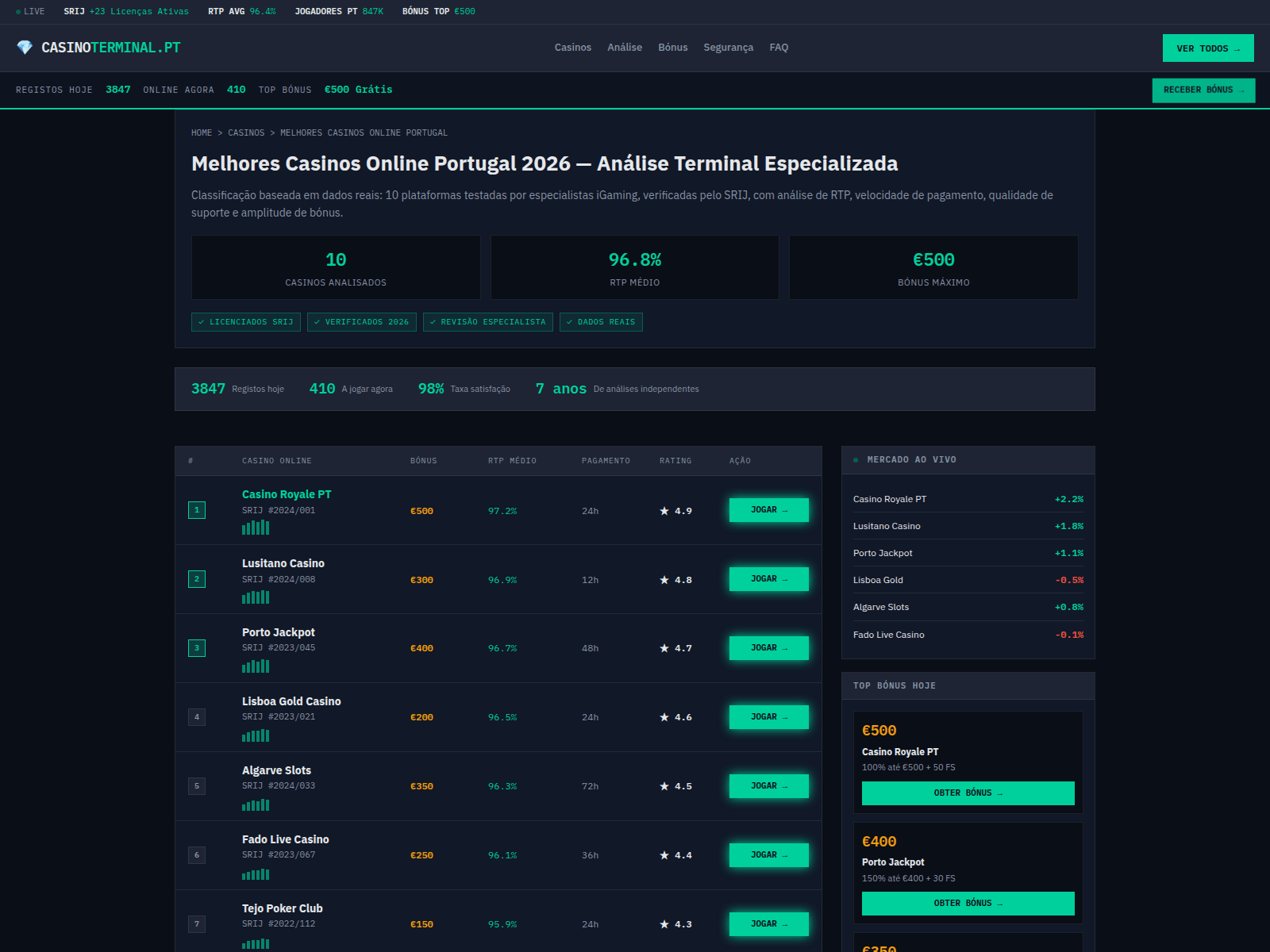Click the Receber Bónus button
The height and width of the screenshot is (952, 1270).
[1203, 90]
